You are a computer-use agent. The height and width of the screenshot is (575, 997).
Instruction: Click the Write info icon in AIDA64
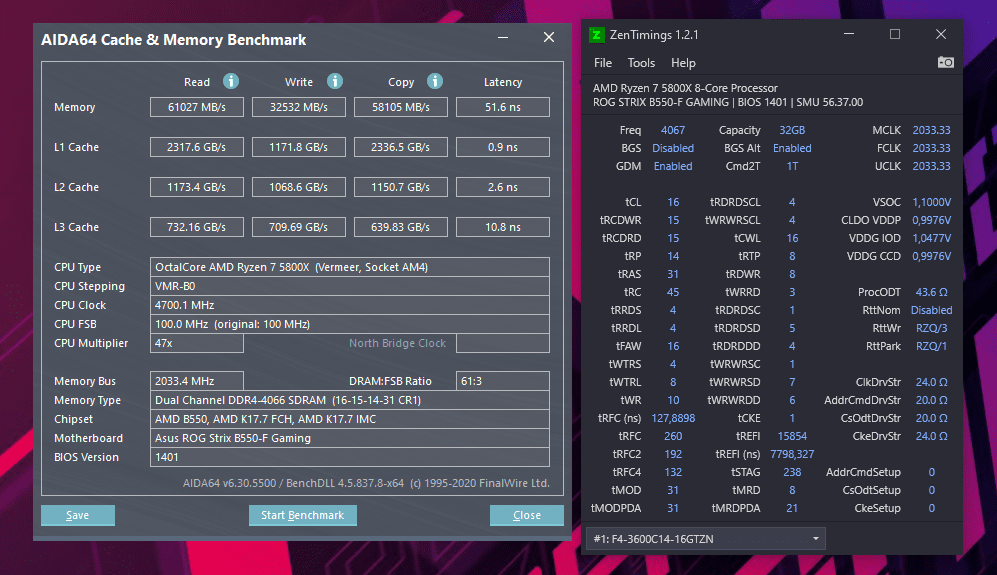point(335,81)
